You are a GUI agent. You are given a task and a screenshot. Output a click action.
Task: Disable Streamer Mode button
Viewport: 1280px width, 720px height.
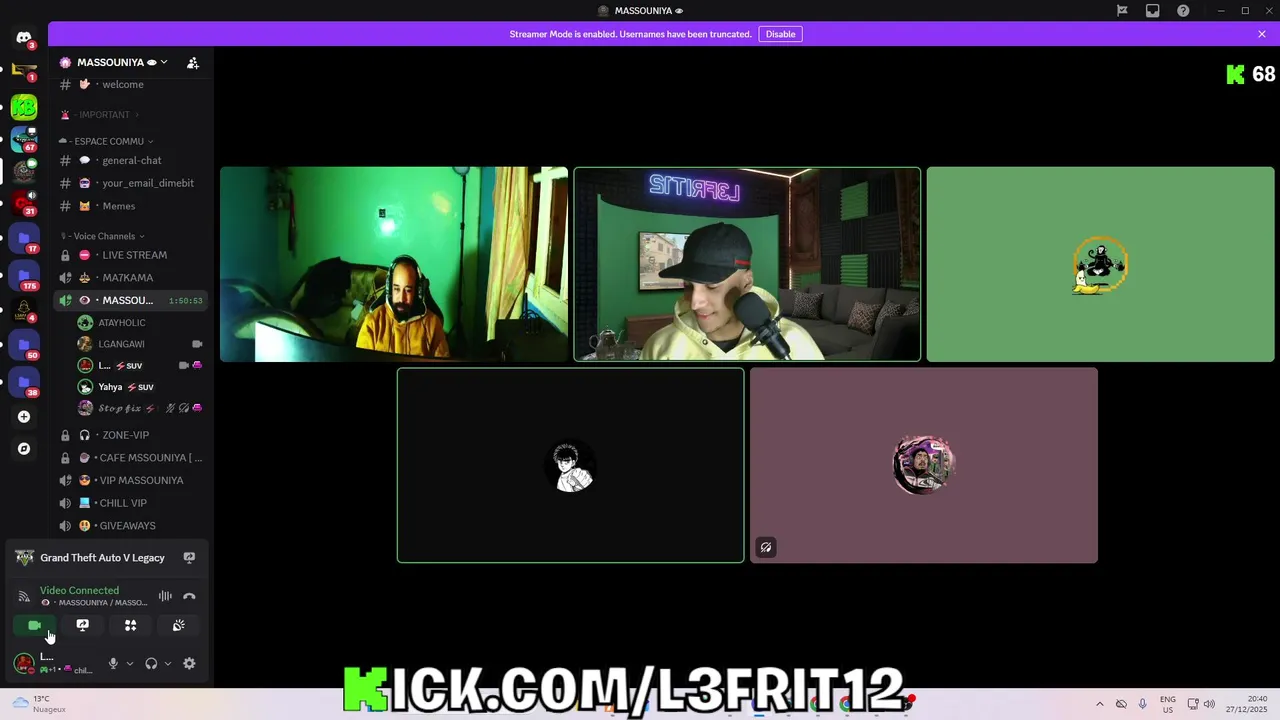780,34
